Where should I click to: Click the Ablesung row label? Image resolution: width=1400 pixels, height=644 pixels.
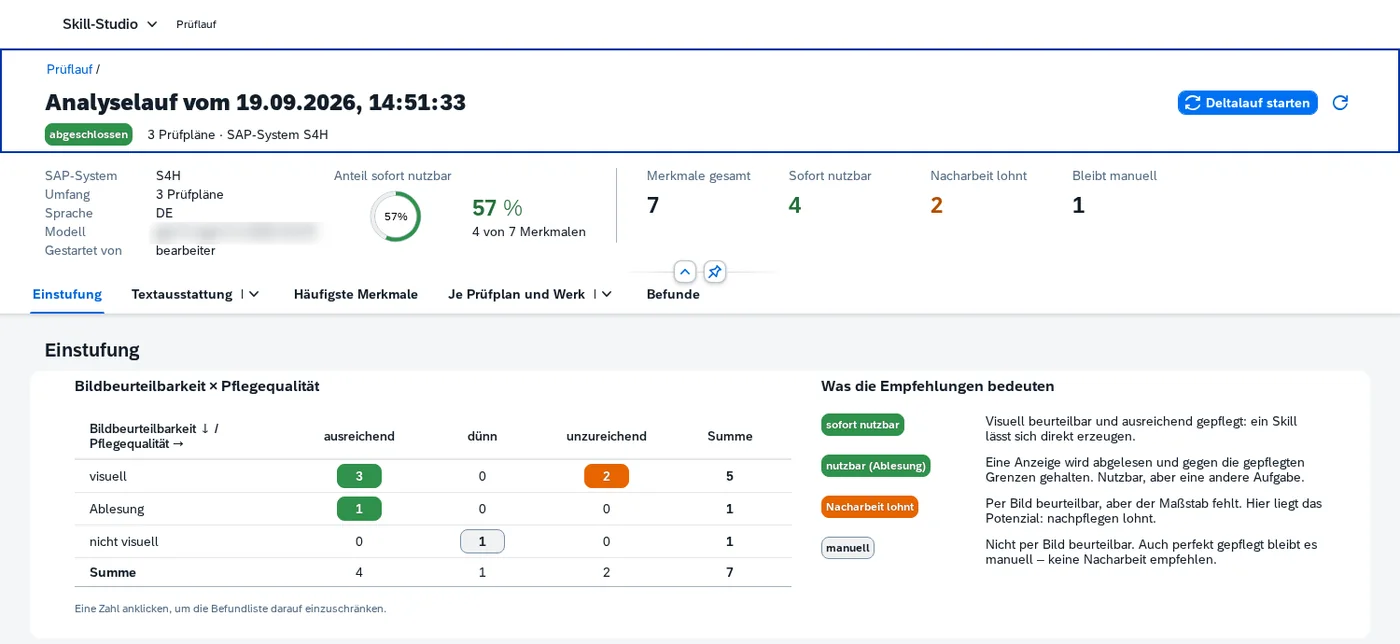pyautogui.click(x=117, y=509)
